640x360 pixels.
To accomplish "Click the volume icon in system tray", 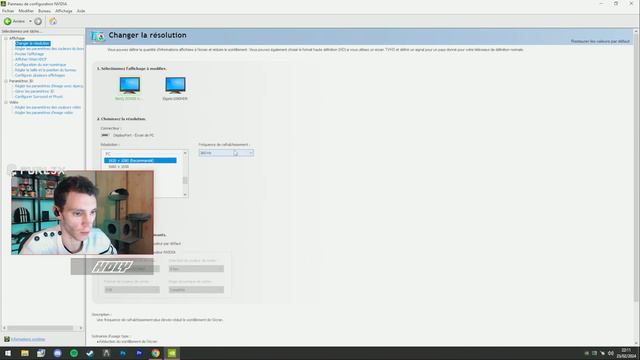I will [x=611, y=353].
